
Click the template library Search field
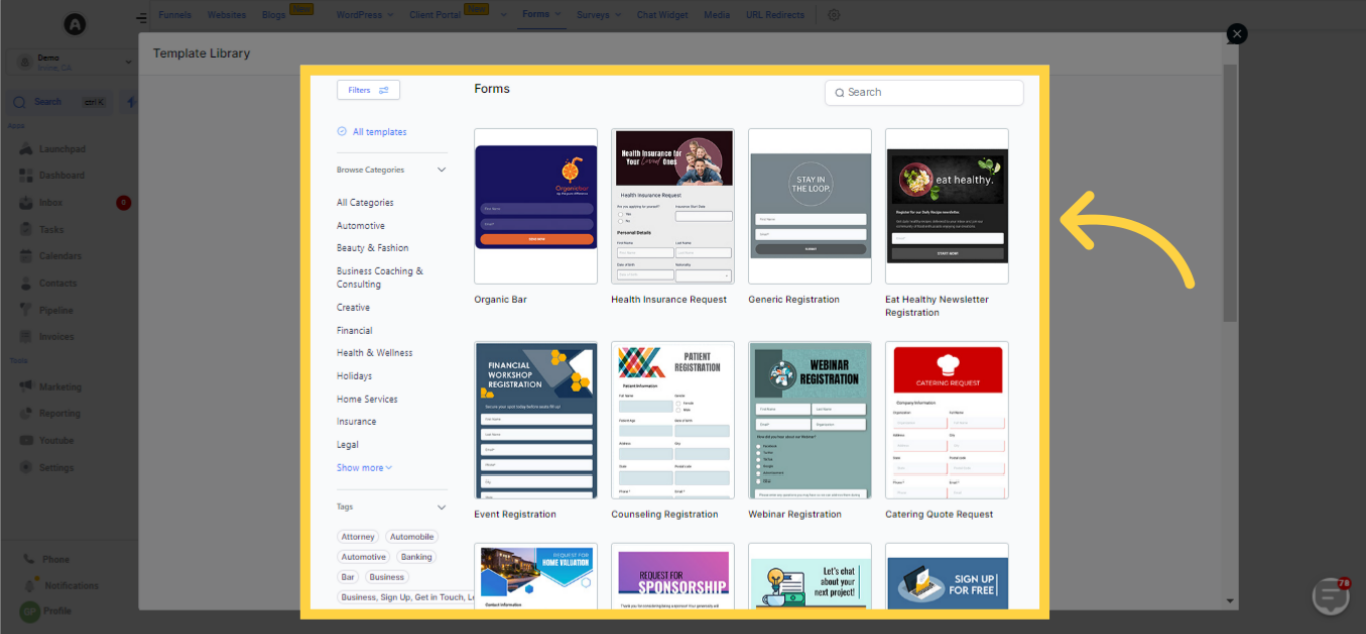pyautogui.click(x=924, y=92)
